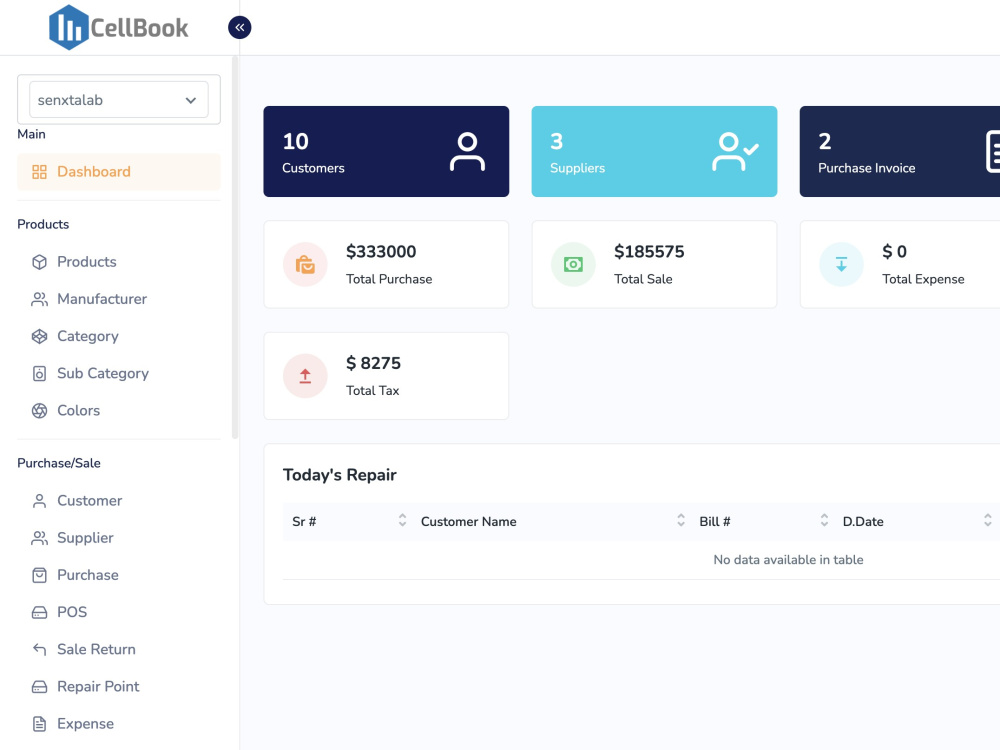Open the Sub Category page
Viewport: 1000px width, 750px height.
click(x=103, y=373)
